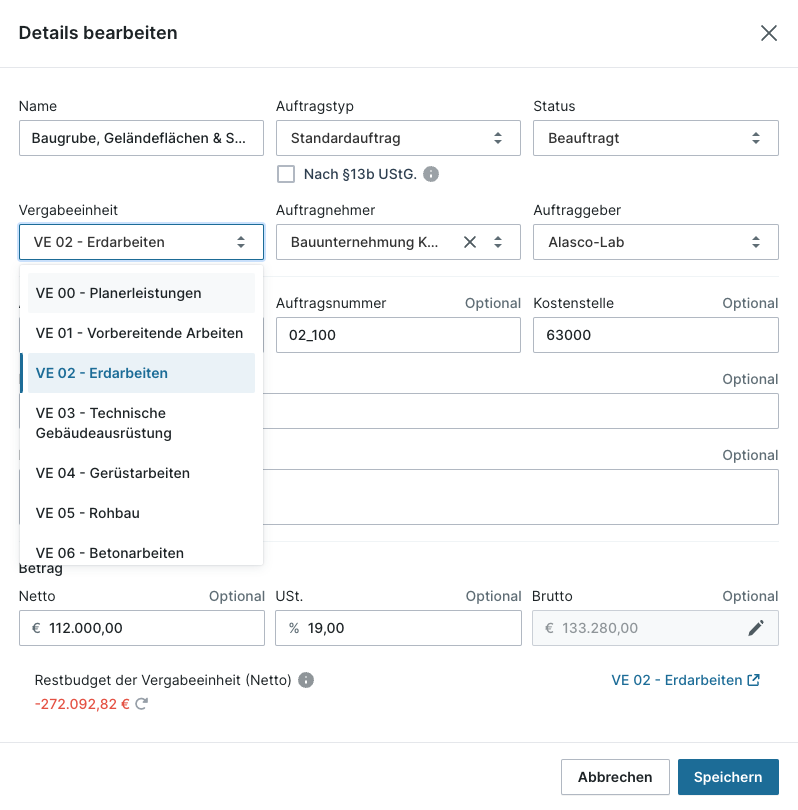Focus the Kostenstelle input field

656,336
